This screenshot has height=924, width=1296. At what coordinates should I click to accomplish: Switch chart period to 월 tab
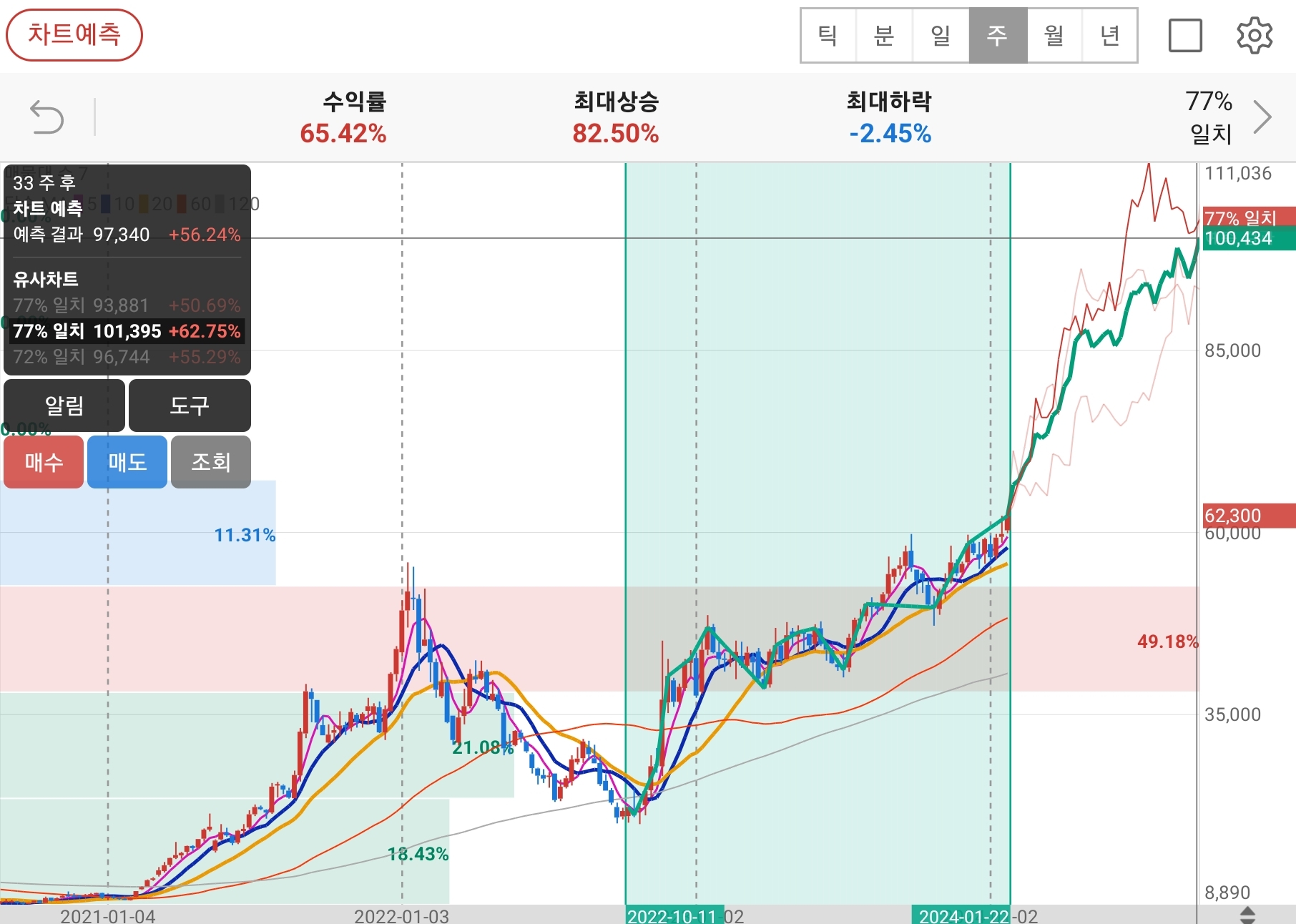1054,36
